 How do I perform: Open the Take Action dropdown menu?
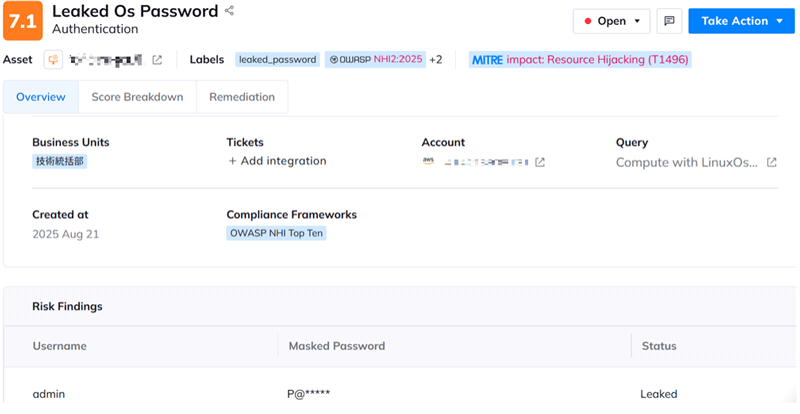click(741, 21)
